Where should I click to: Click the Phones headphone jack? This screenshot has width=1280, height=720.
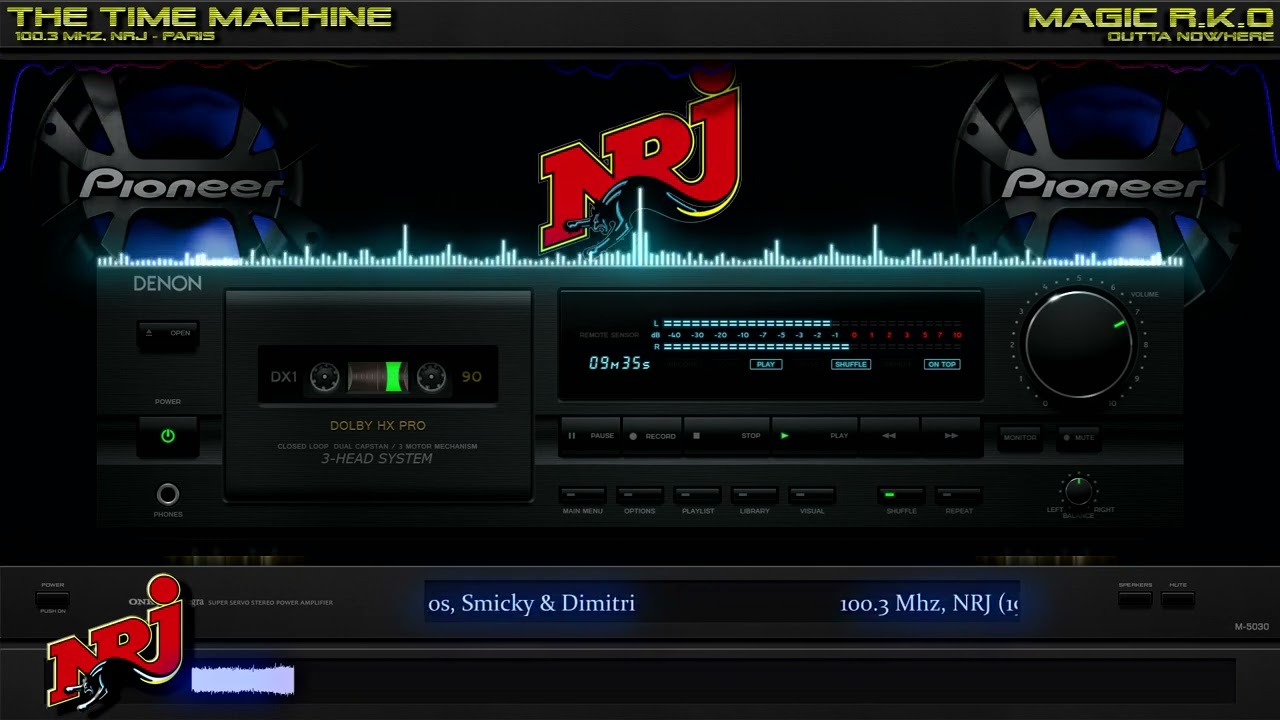[168, 494]
